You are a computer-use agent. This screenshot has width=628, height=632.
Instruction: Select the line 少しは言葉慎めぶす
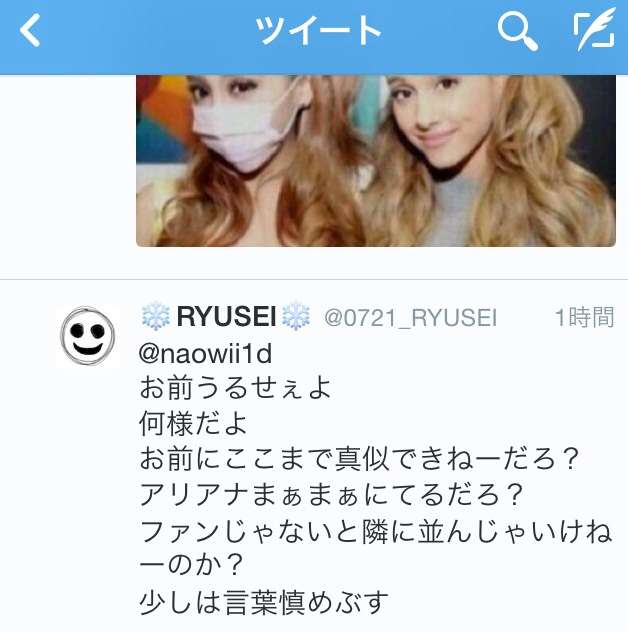coord(264,603)
